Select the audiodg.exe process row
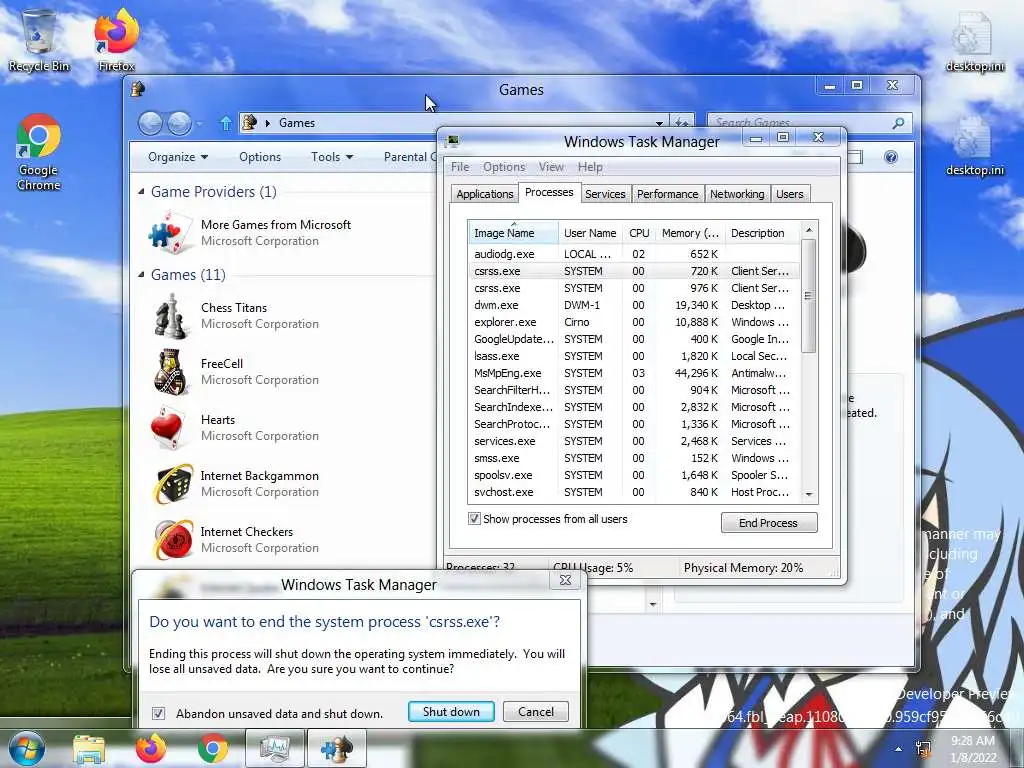The image size is (1024, 768). 633,254
